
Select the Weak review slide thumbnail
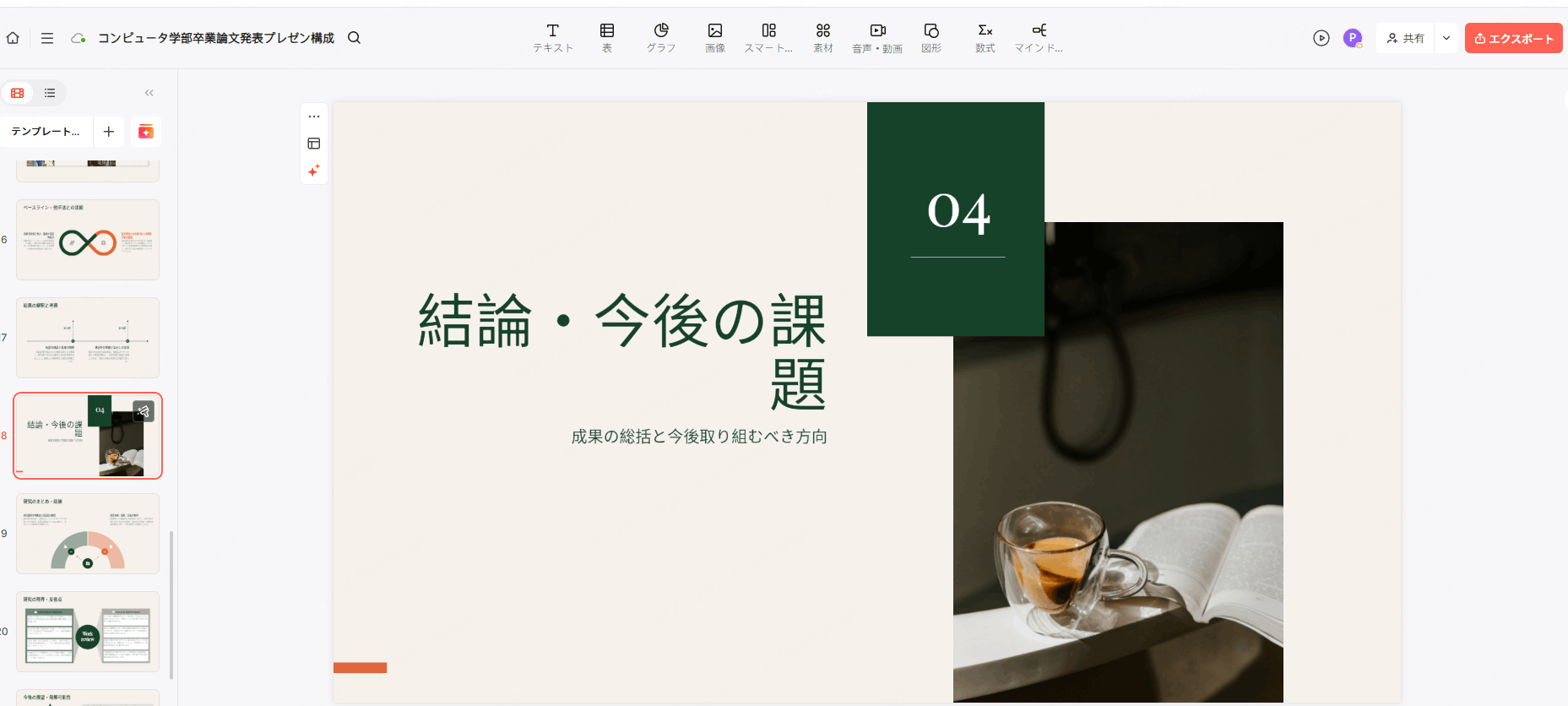coord(88,632)
